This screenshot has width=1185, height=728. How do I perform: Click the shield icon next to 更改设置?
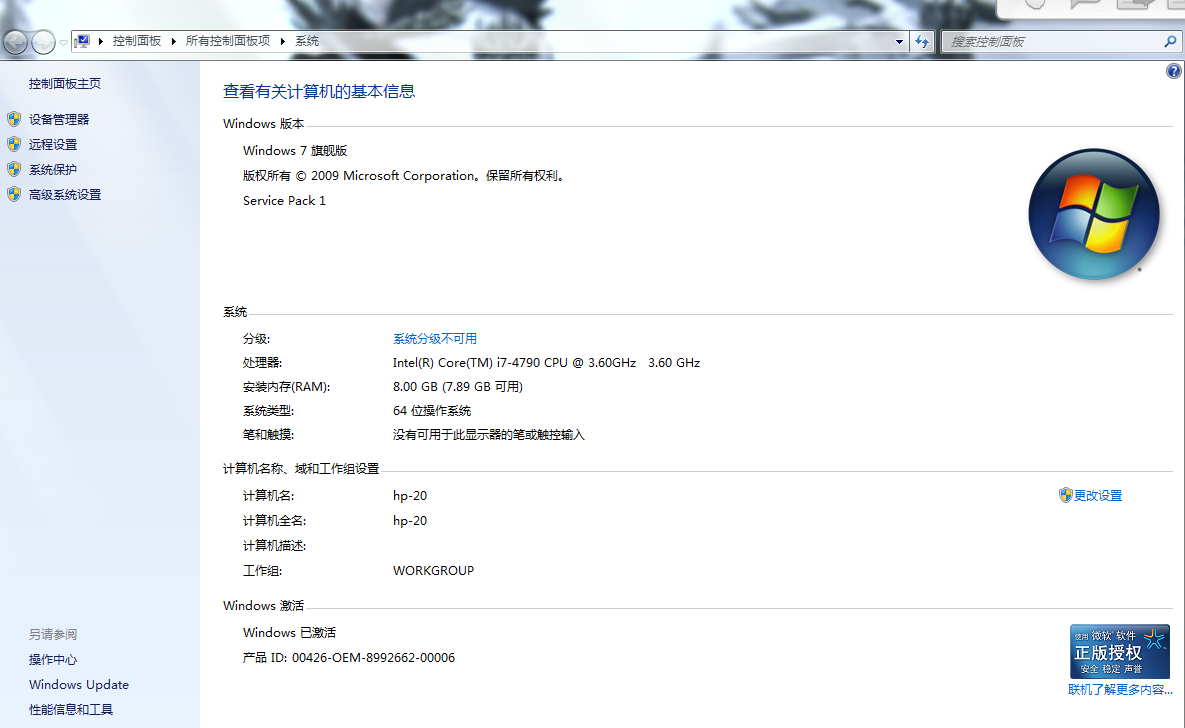point(1066,495)
